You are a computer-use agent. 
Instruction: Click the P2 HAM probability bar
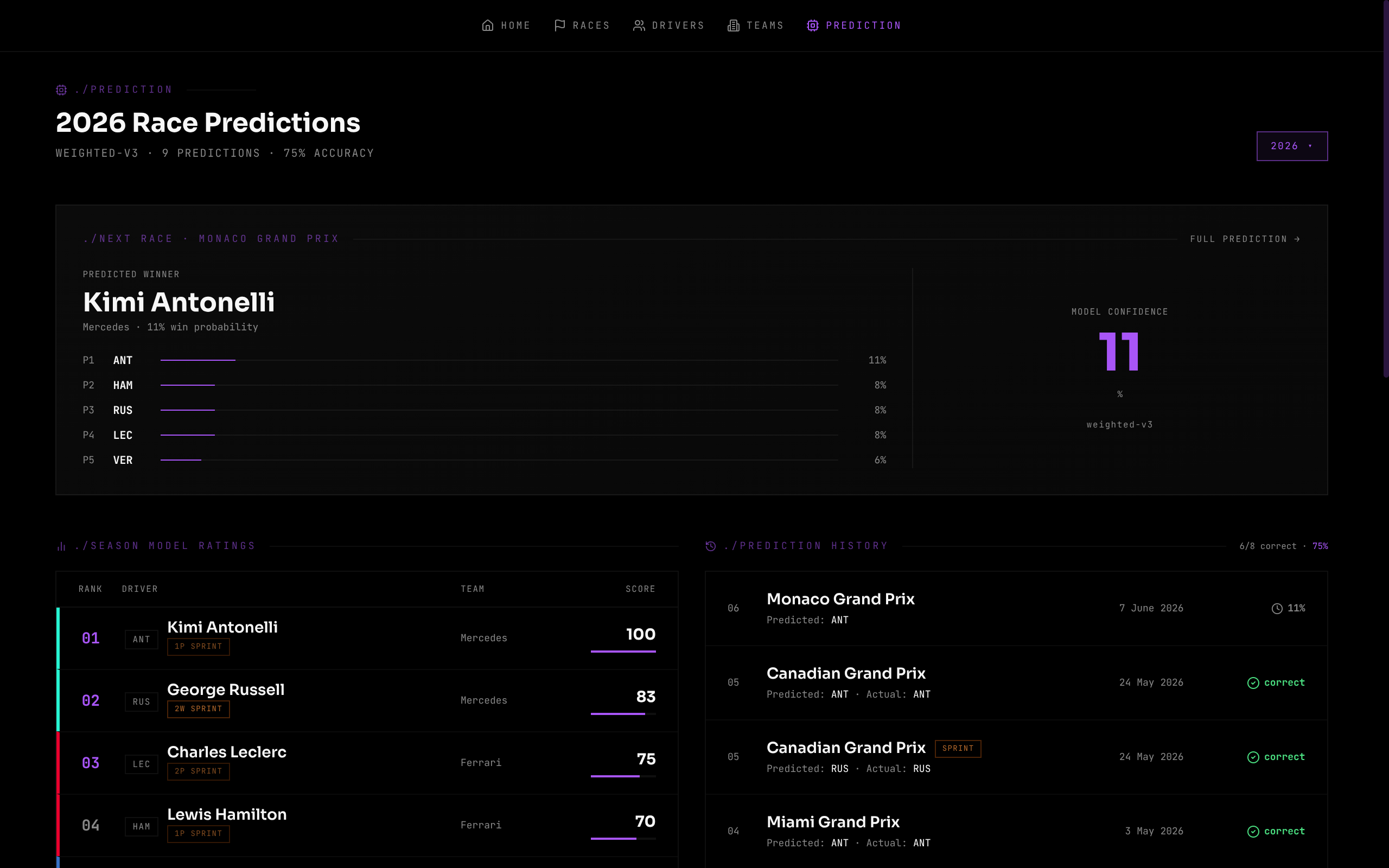click(499, 385)
